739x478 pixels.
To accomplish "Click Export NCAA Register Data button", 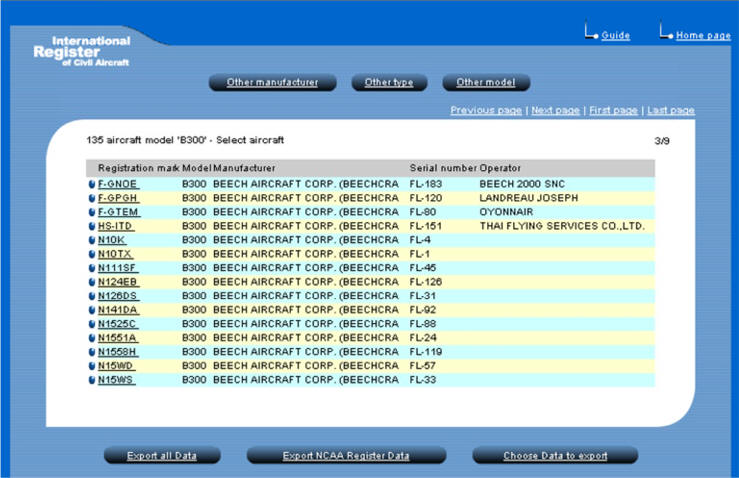I will [x=346, y=456].
